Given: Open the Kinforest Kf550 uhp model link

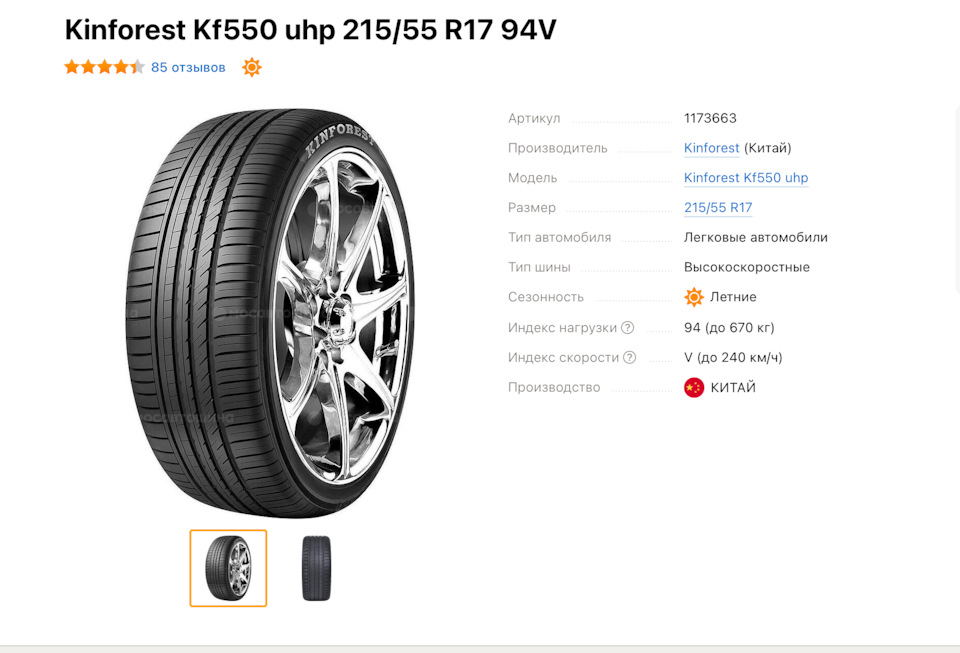Looking at the screenshot, I should tap(746, 177).
